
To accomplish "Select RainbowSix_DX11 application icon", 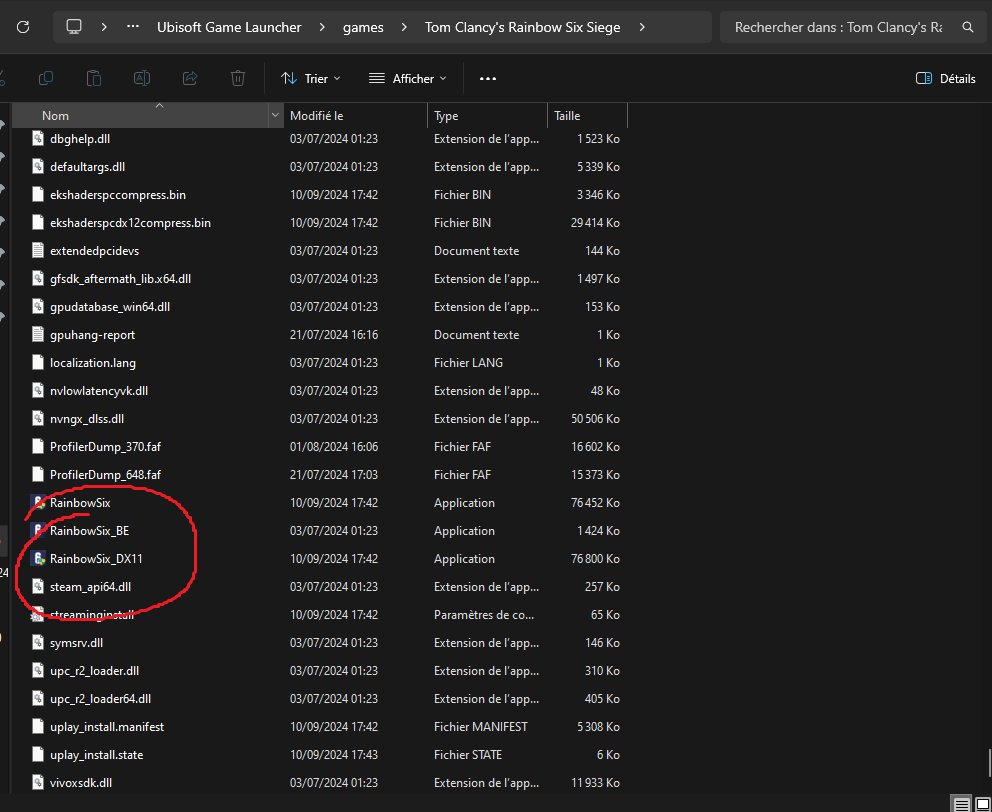I will coord(39,559).
